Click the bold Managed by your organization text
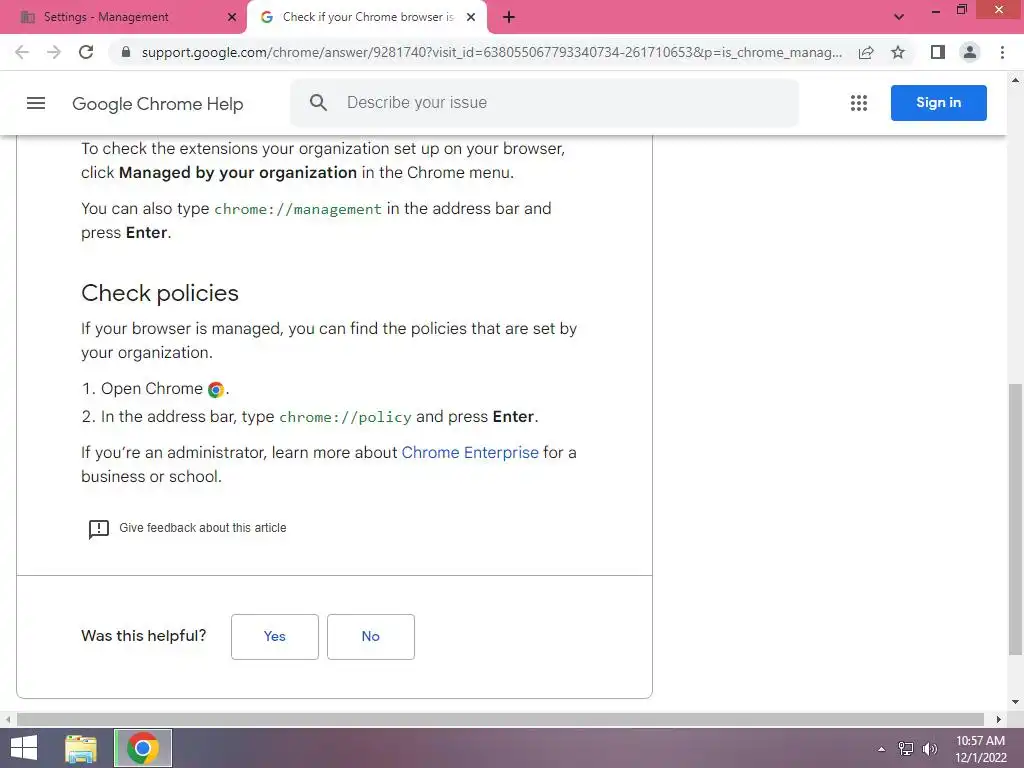This screenshot has width=1024, height=768. click(238, 172)
